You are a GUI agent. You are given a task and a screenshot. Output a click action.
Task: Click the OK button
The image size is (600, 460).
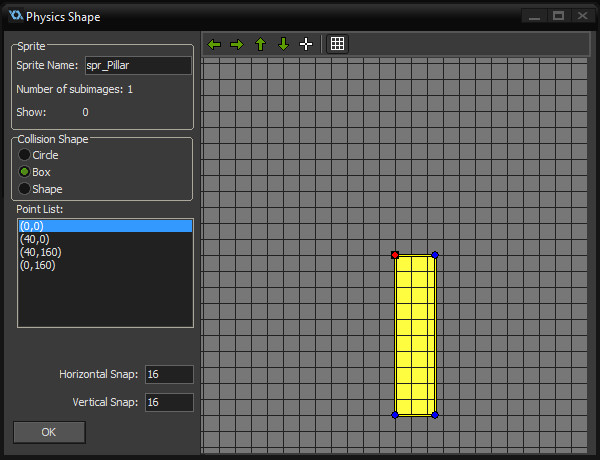(x=49, y=432)
